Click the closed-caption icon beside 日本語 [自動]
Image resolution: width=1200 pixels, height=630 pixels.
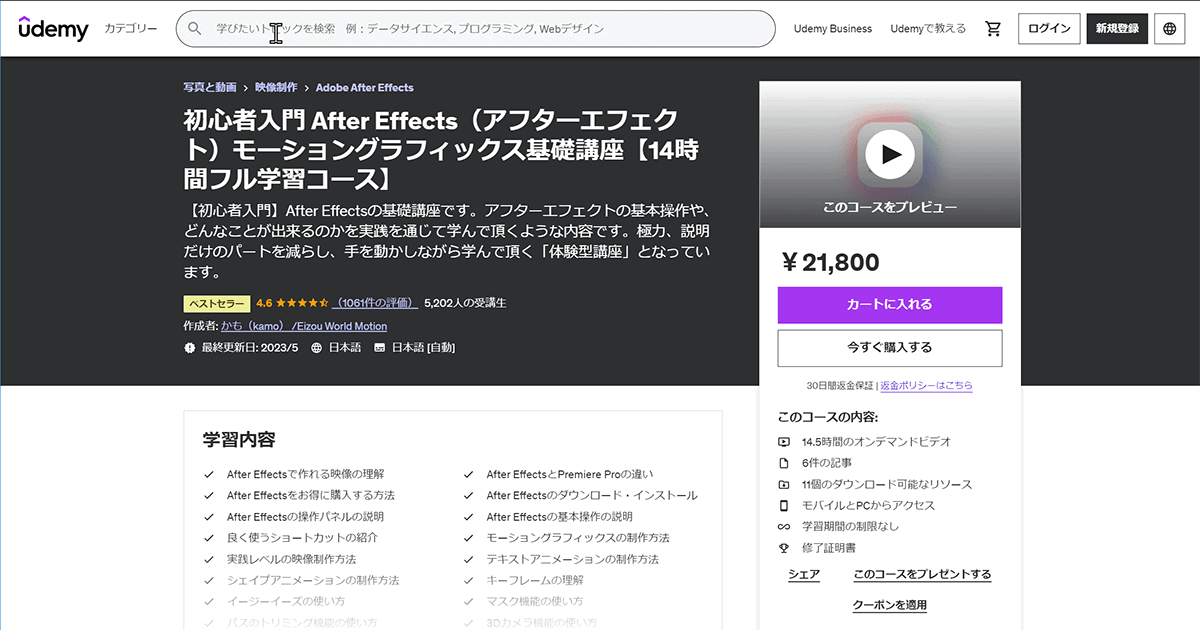(380, 348)
